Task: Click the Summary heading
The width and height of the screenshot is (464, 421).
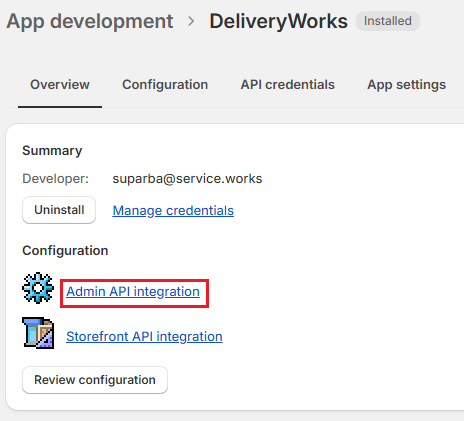Action: point(52,151)
